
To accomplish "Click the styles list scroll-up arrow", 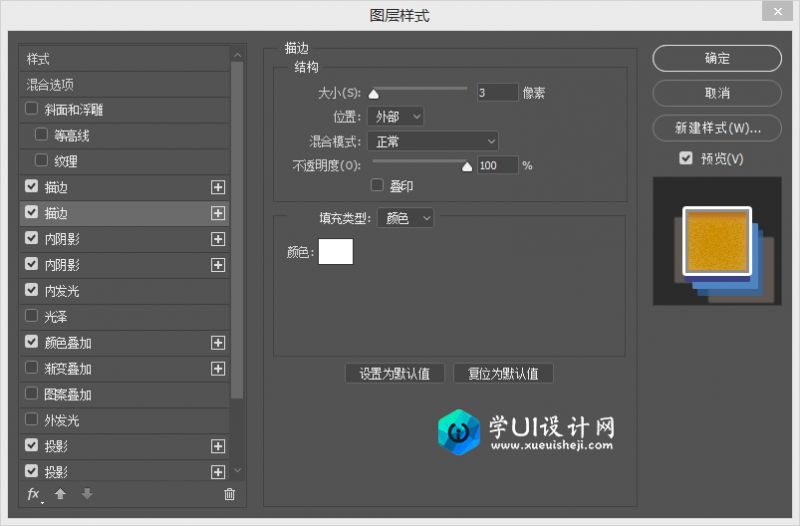I will click(x=237, y=55).
